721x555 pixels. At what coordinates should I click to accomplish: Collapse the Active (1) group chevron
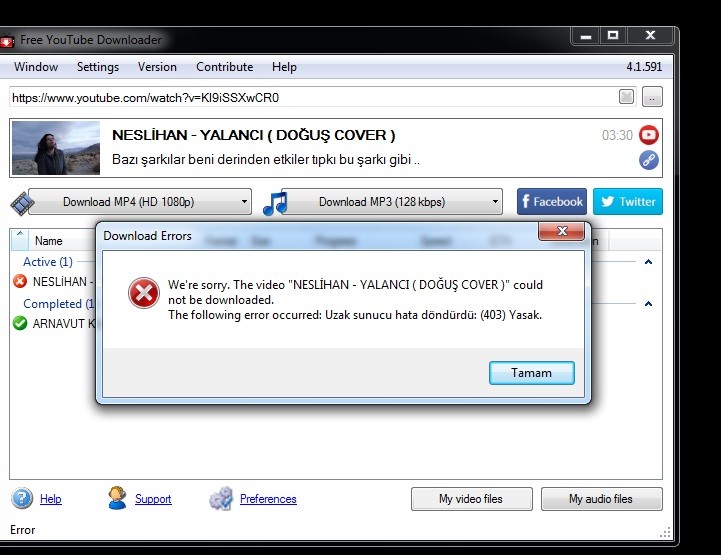tap(648, 262)
